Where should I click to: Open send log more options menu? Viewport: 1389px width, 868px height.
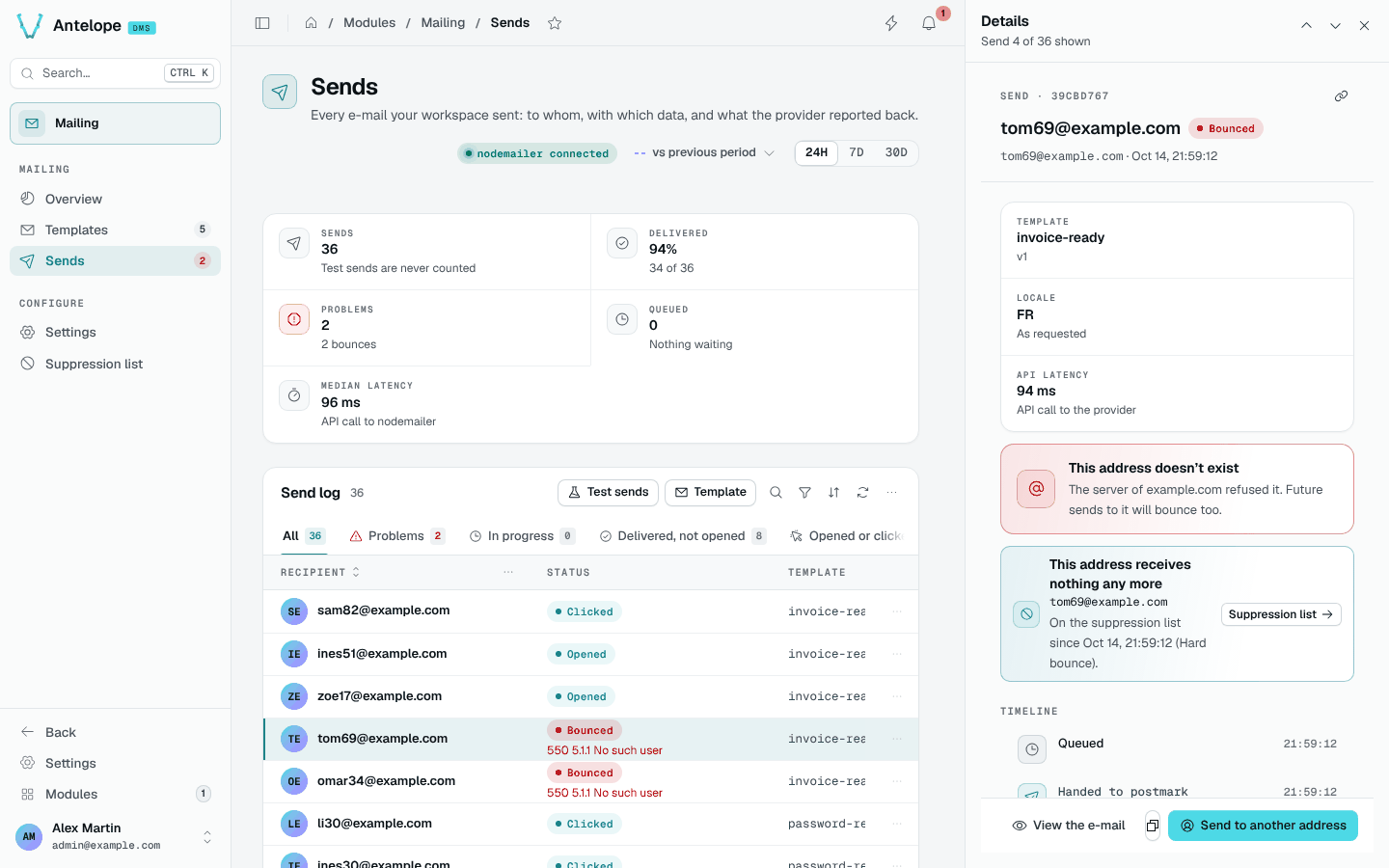coord(891,493)
